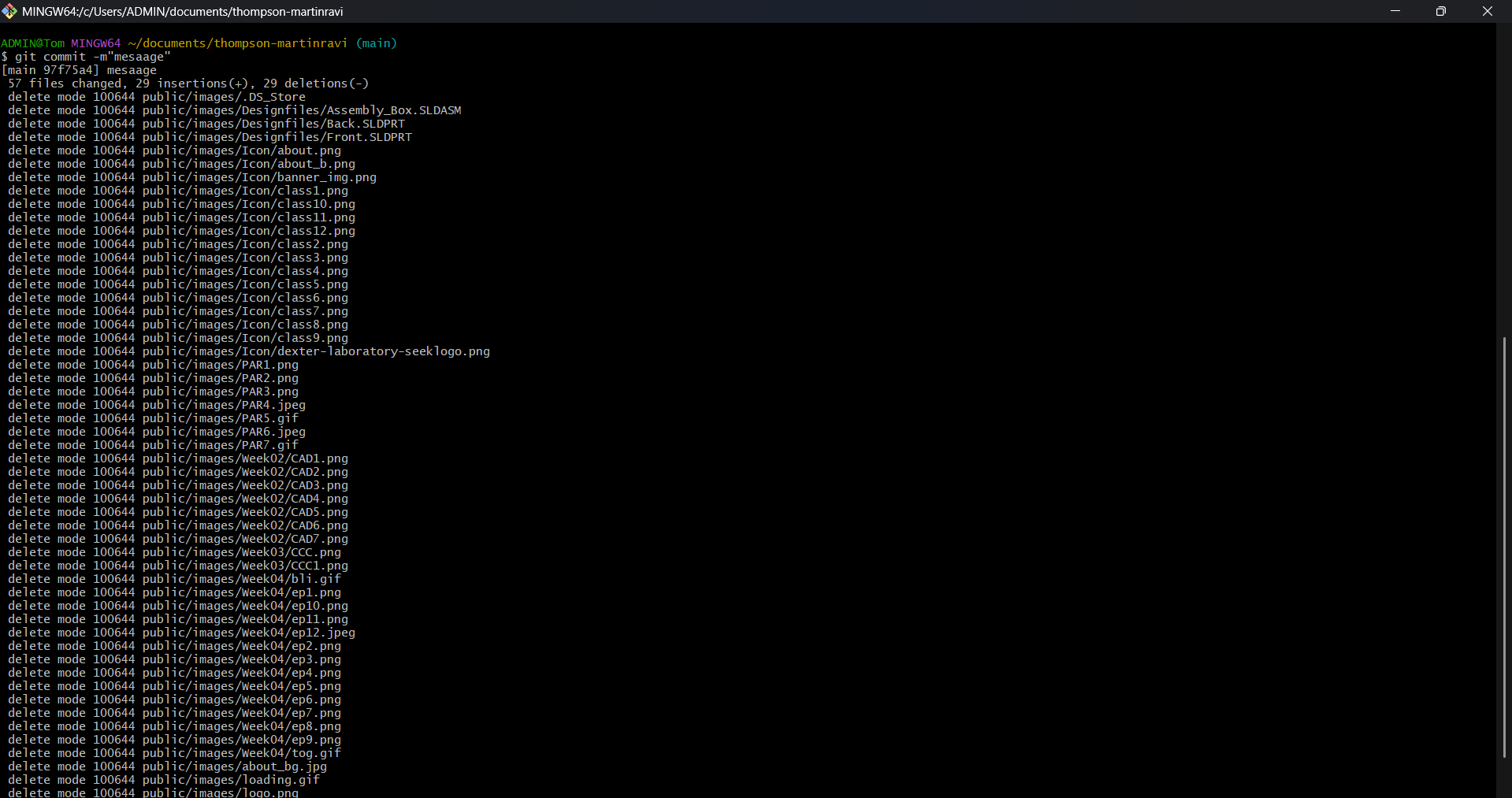Click the Icon/about.png line
The width and height of the screenshot is (1512, 798).
[175, 150]
